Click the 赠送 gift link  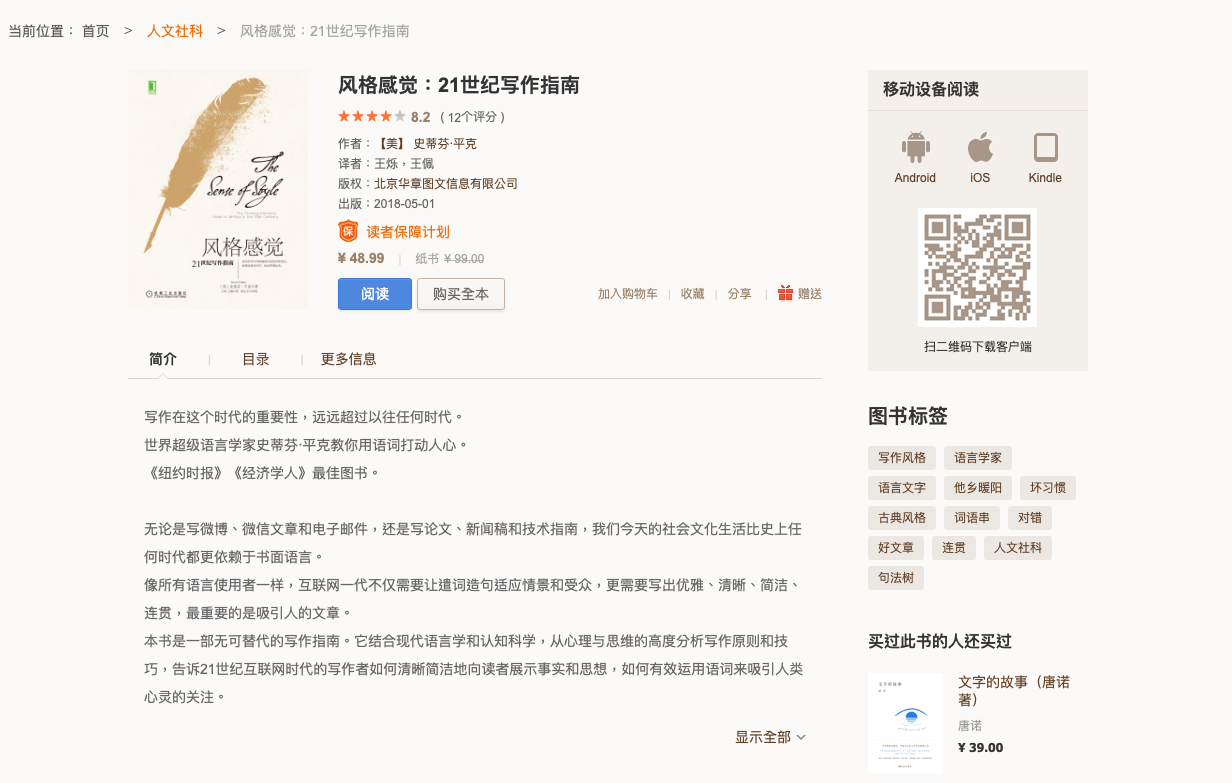810,294
